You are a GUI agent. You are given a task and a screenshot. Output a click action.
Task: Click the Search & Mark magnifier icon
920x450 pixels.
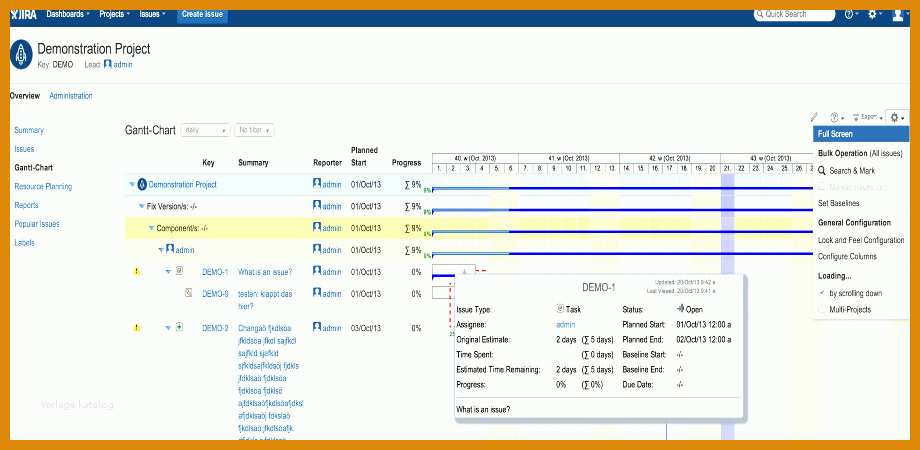click(822, 171)
